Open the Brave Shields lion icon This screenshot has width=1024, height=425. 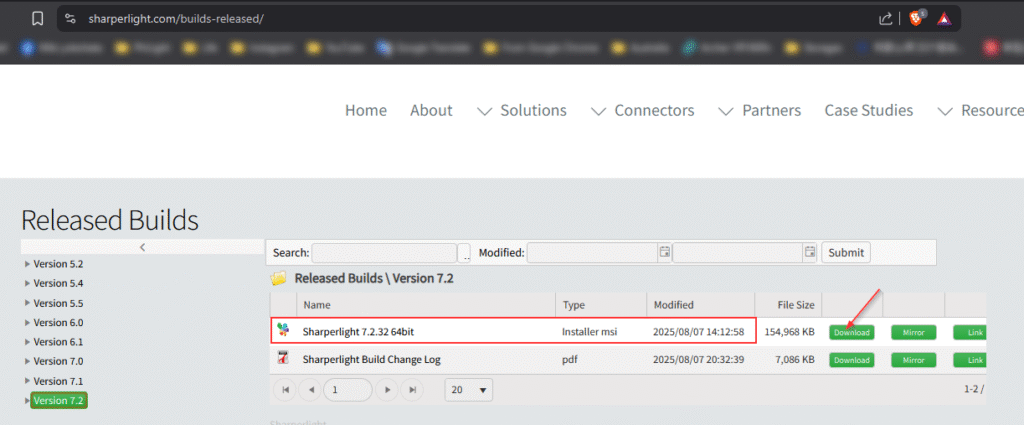pos(917,18)
